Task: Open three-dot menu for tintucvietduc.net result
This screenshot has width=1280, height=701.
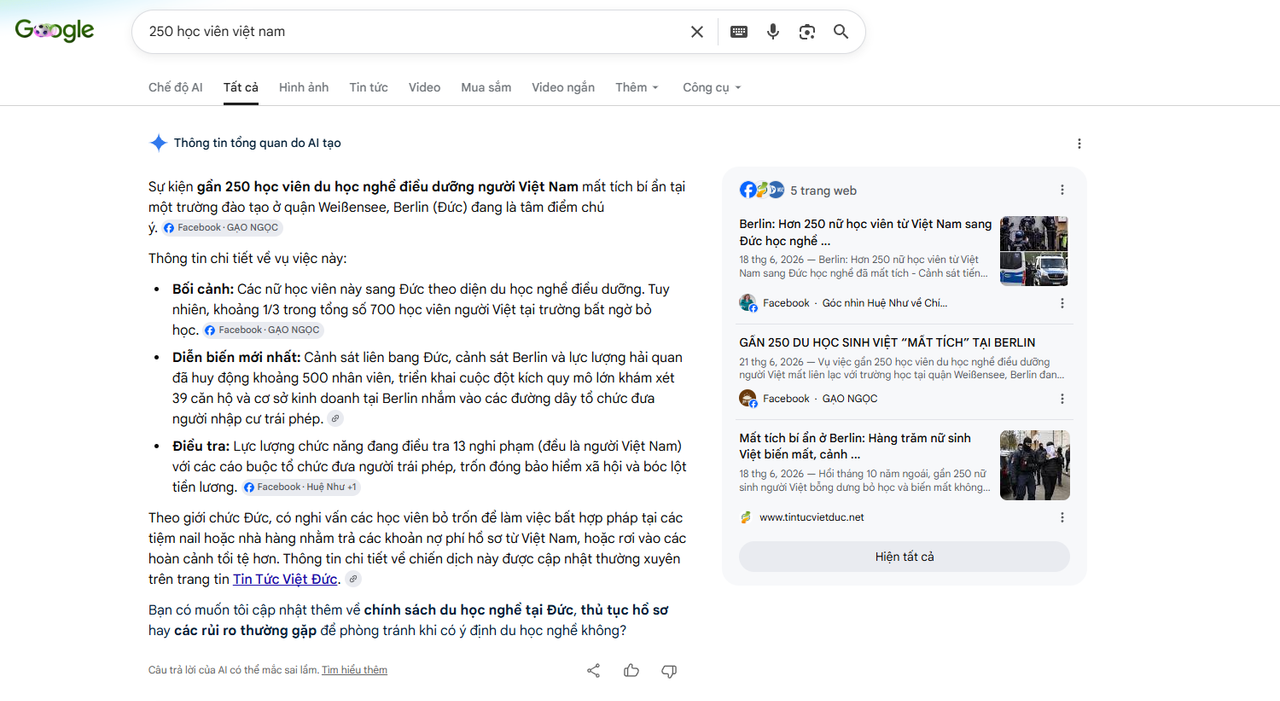Action: pos(1062,517)
